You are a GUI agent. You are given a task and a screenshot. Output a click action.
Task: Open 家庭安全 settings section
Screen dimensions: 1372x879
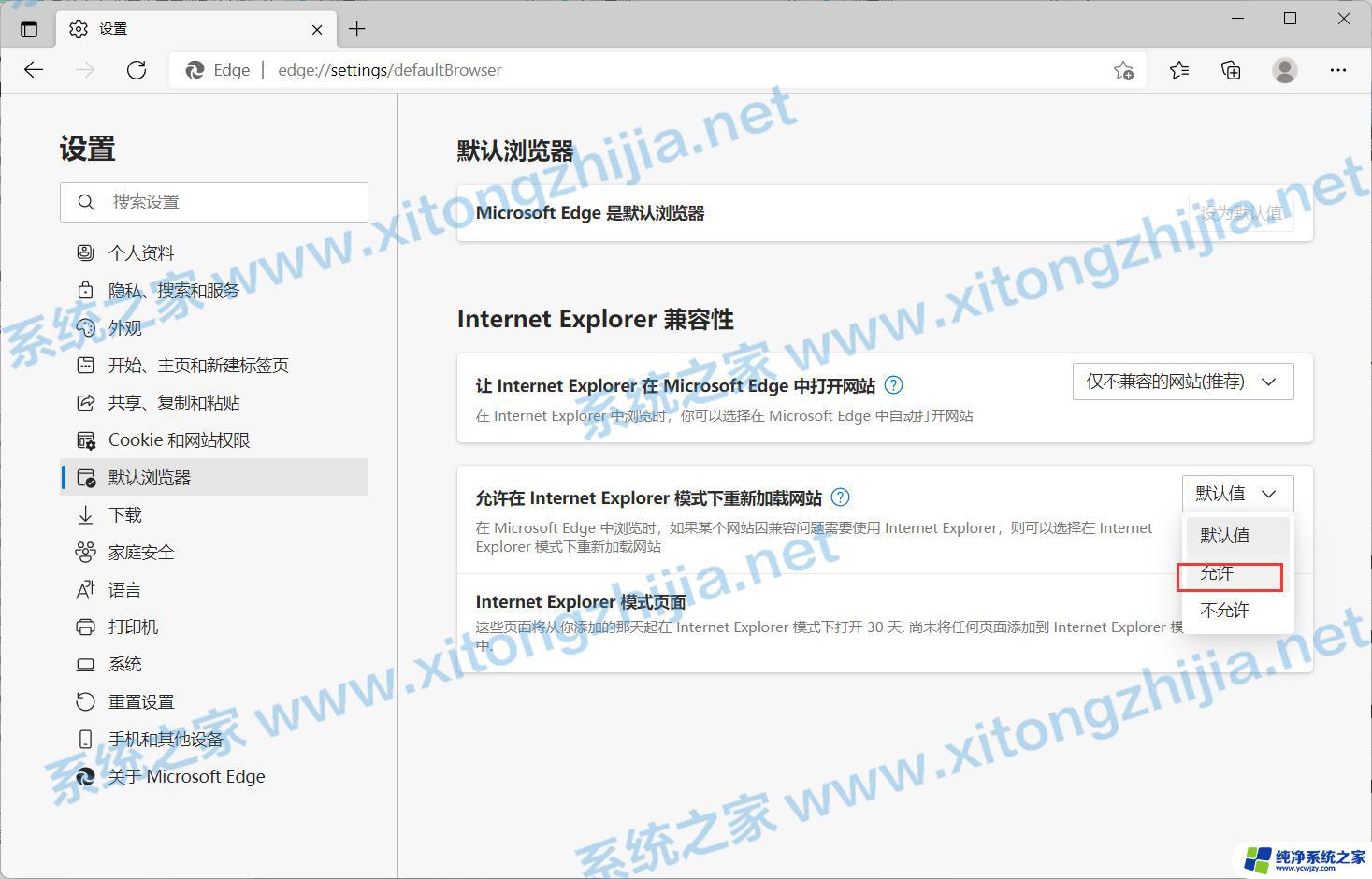214,552
